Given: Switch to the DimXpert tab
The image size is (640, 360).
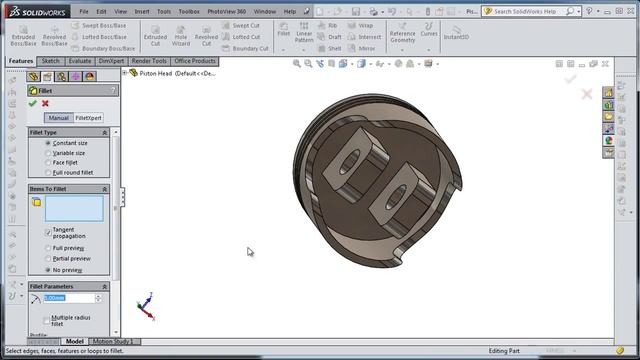Looking at the screenshot, I should (x=111, y=61).
